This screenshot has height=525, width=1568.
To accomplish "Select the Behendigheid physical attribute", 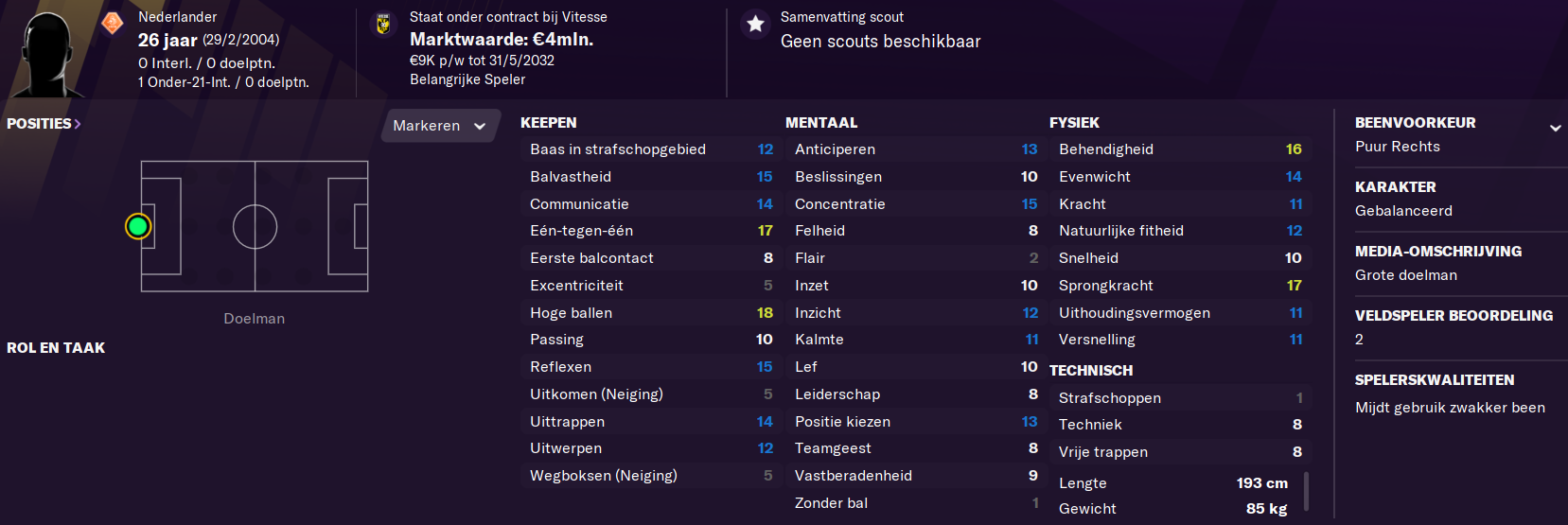I will [1180, 149].
